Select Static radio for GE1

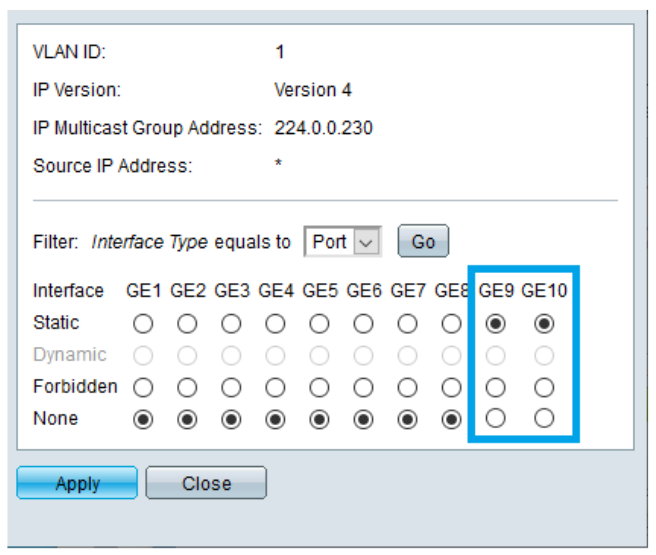tap(143, 324)
